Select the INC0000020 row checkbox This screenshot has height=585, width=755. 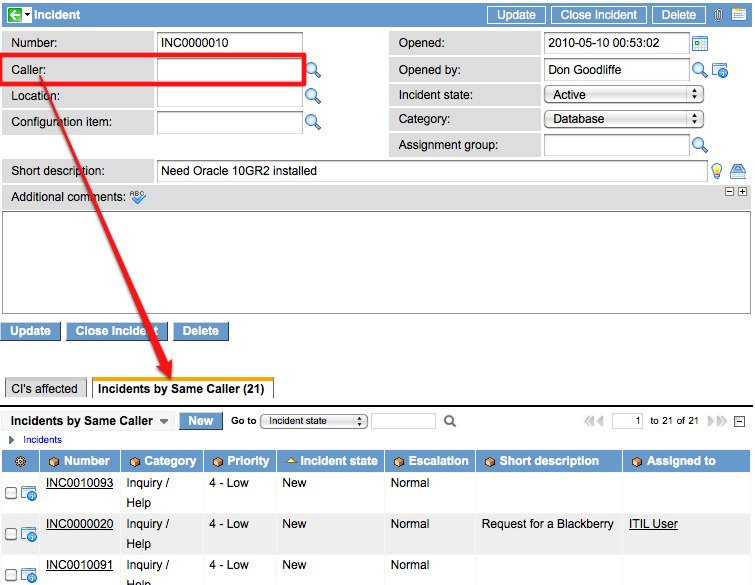pos(11,534)
